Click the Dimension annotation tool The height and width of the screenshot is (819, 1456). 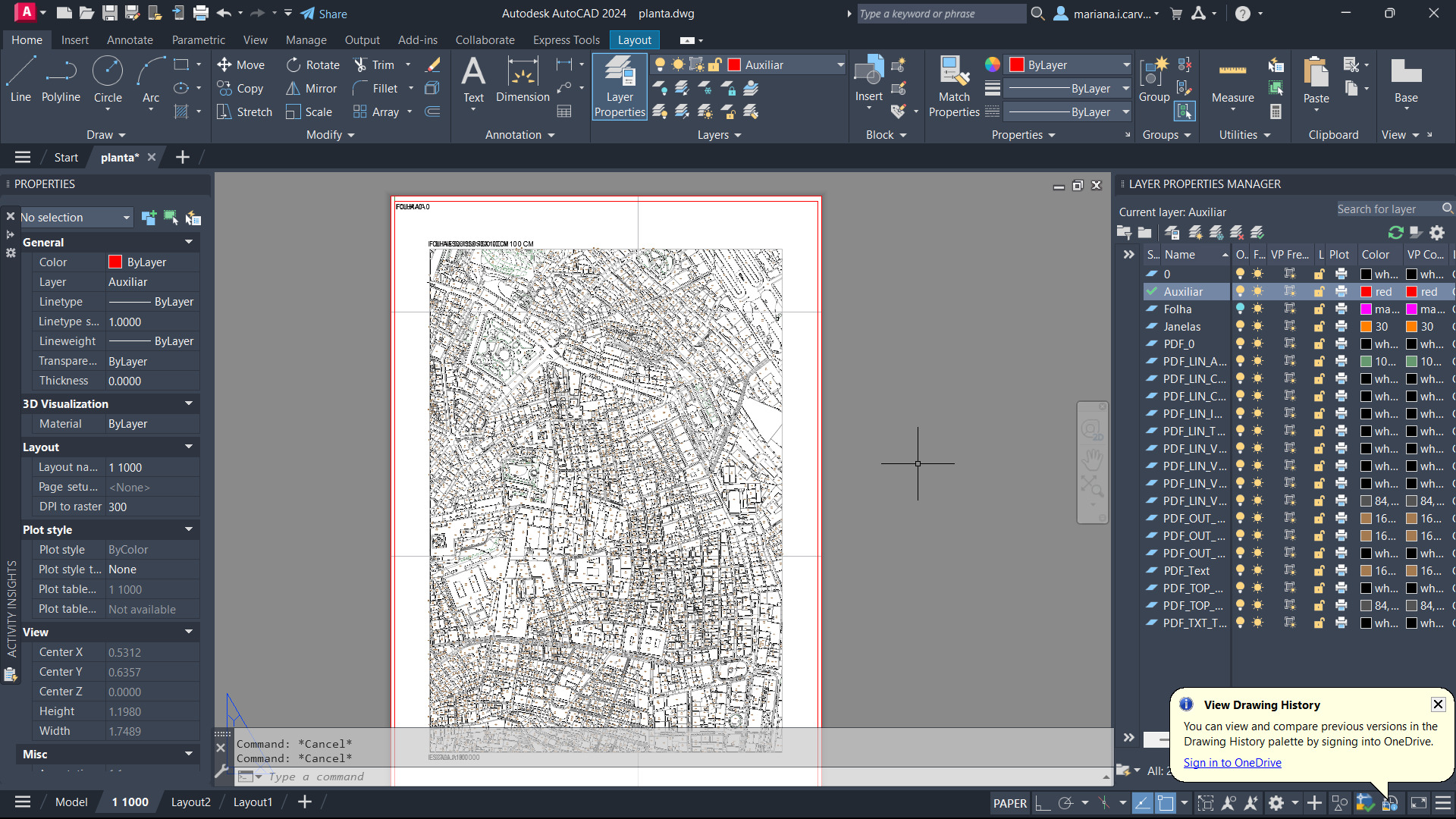pyautogui.click(x=522, y=80)
